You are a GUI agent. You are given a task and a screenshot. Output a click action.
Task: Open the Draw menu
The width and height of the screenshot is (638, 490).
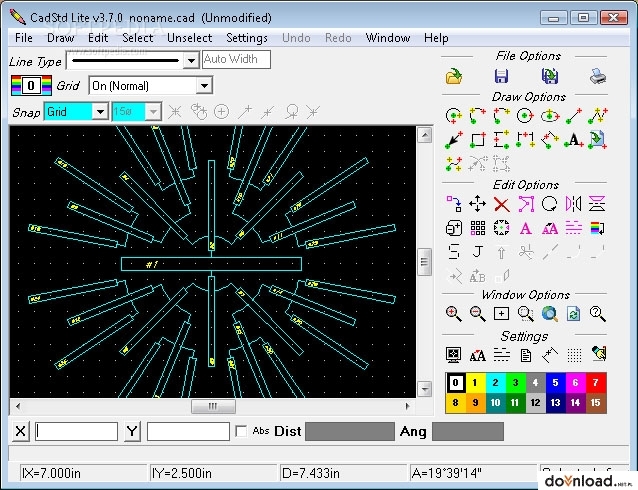61,38
